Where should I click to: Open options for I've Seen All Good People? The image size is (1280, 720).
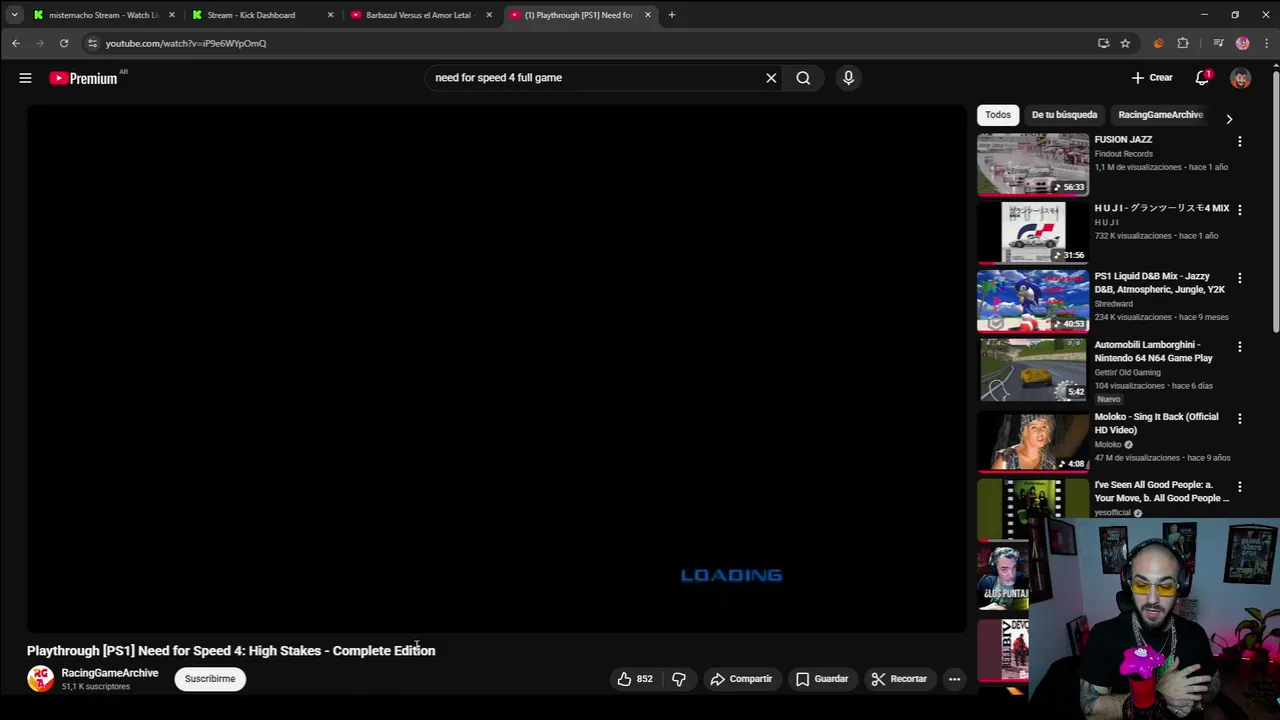(1240, 487)
